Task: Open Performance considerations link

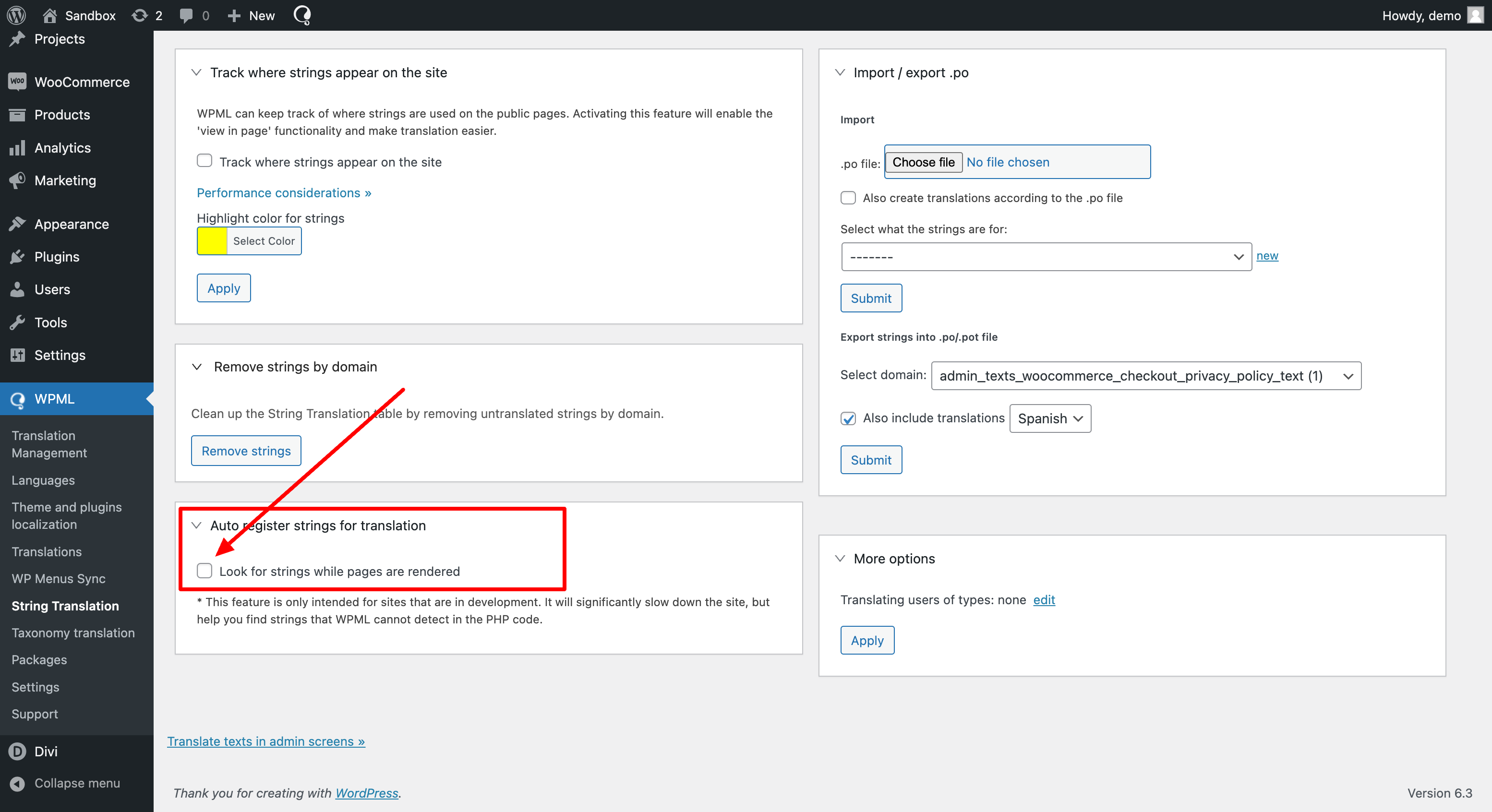Action: 284,192
